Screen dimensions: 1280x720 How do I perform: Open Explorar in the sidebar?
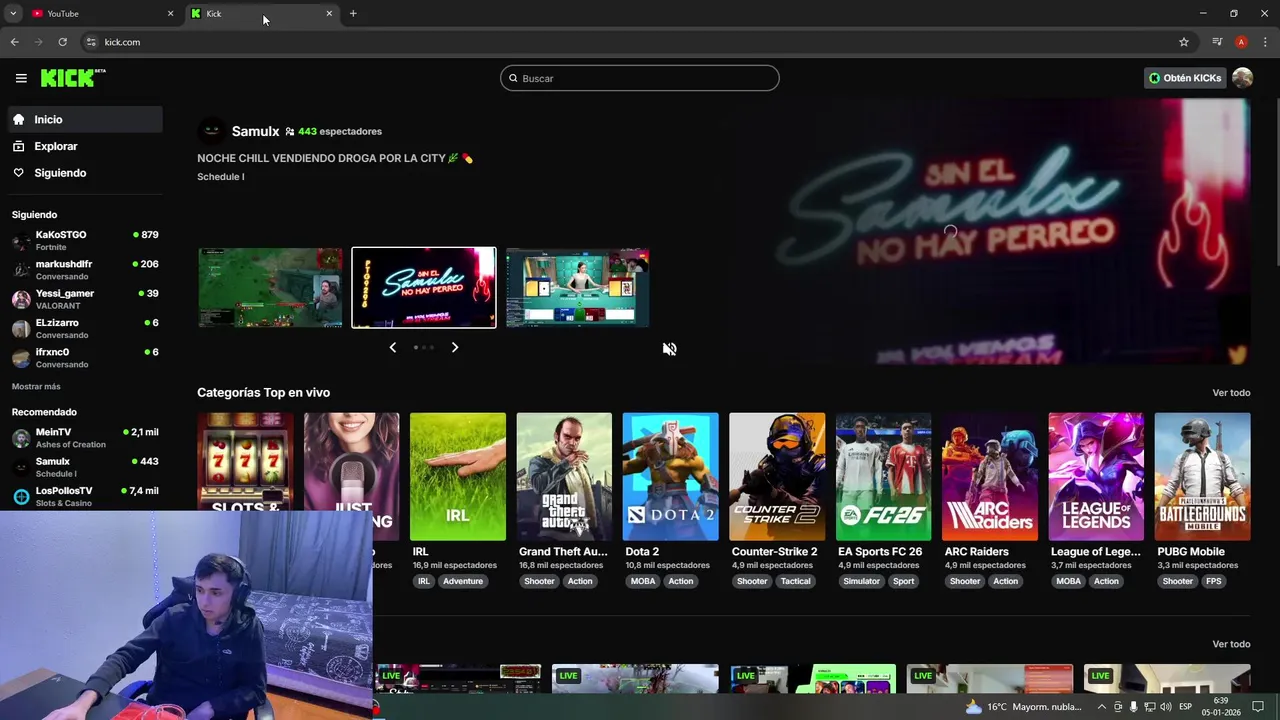click(x=85, y=146)
